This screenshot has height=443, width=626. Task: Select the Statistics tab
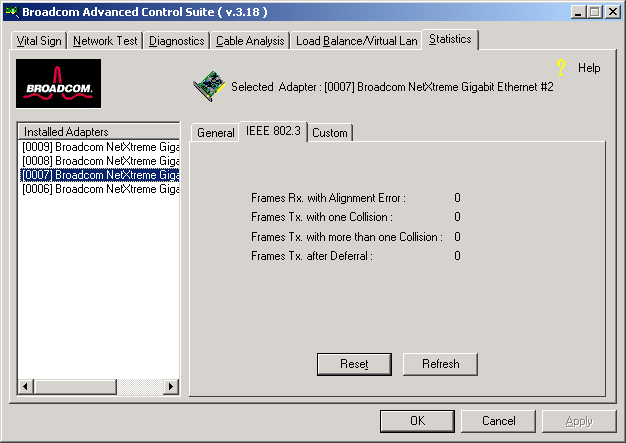click(x=450, y=39)
